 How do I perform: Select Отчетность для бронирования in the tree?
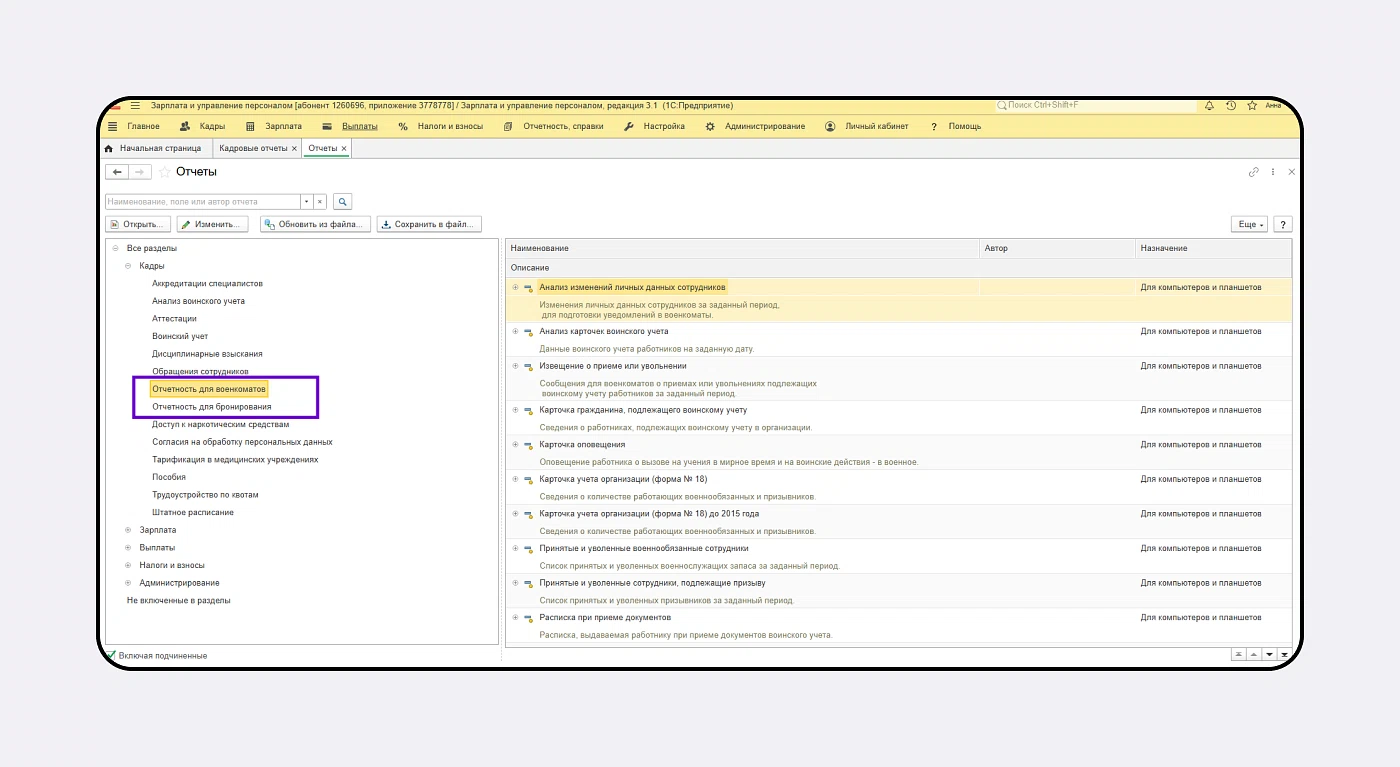(211, 407)
